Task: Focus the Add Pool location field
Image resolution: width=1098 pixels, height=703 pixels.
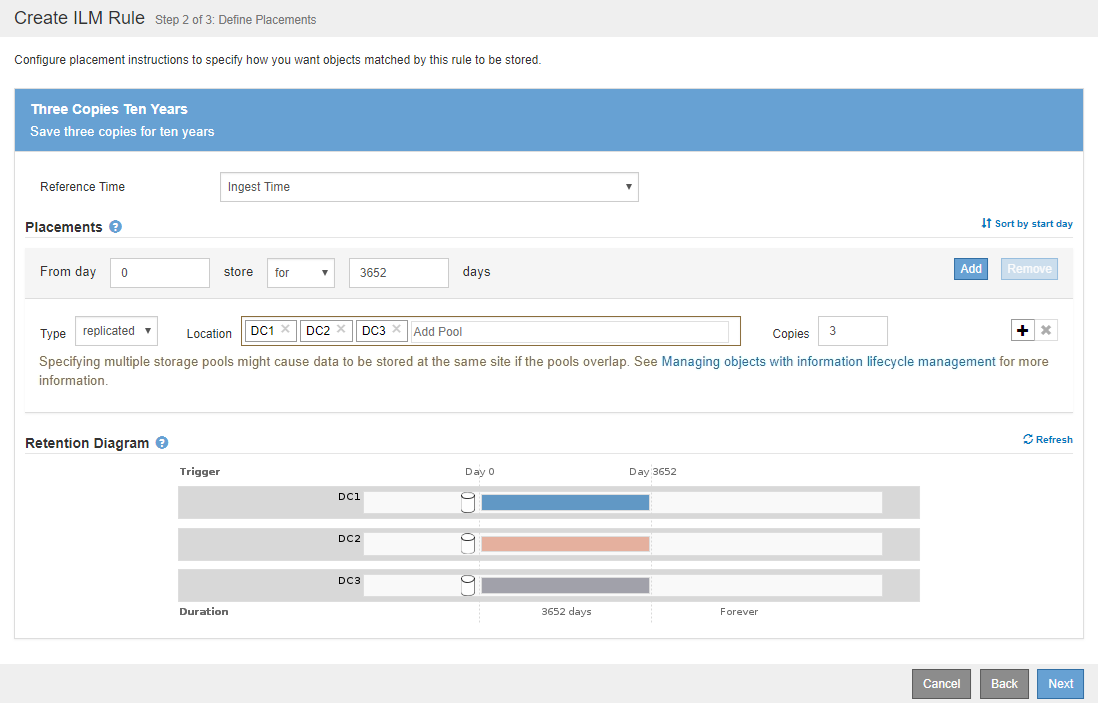Action: tap(569, 331)
